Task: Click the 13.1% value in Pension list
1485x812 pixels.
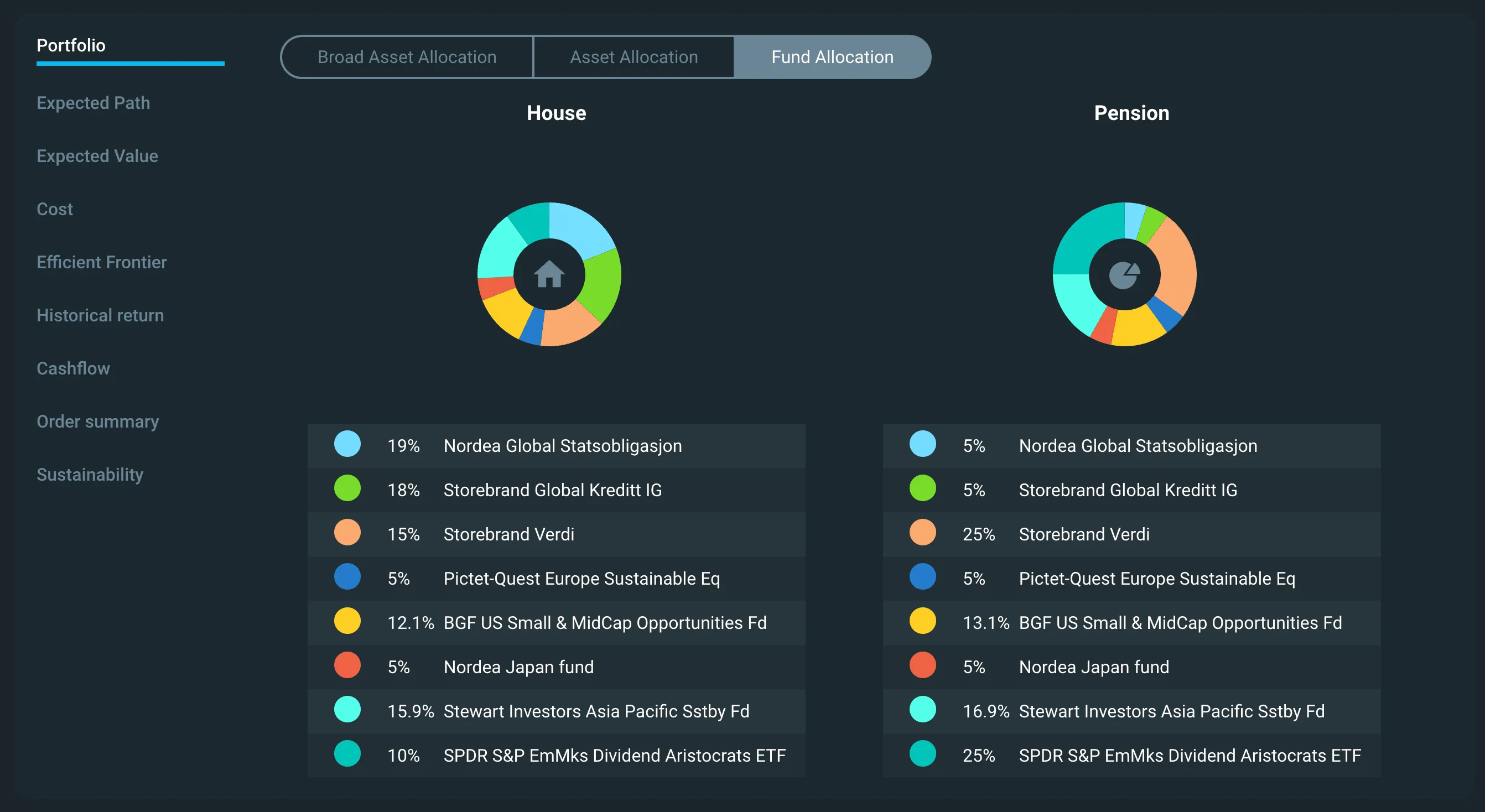Action: [x=986, y=623]
